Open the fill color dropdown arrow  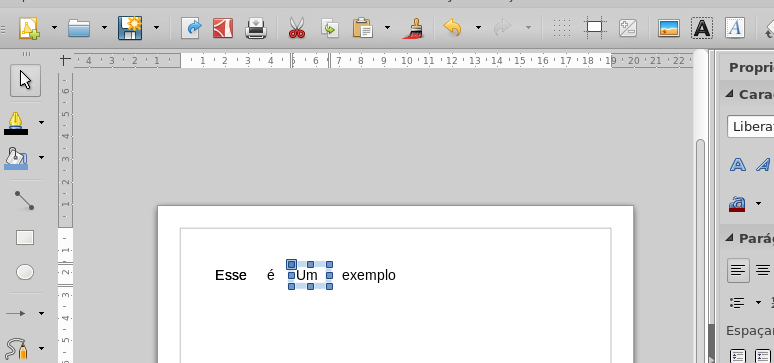tap(41, 158)
